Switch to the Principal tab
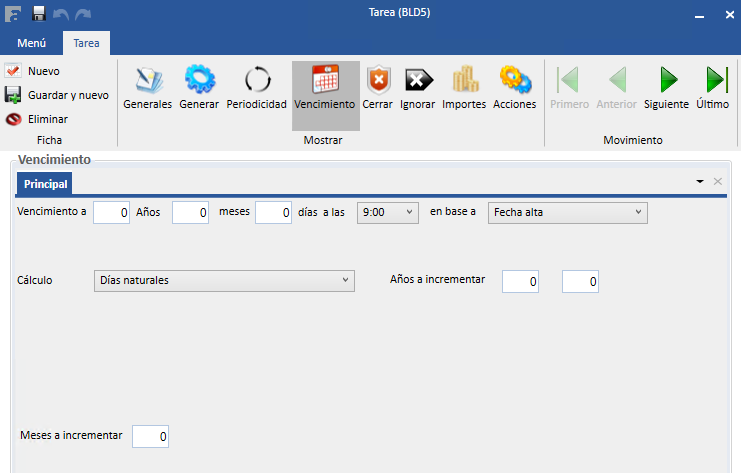The image size is (741, 473). [x=45, y=184]
